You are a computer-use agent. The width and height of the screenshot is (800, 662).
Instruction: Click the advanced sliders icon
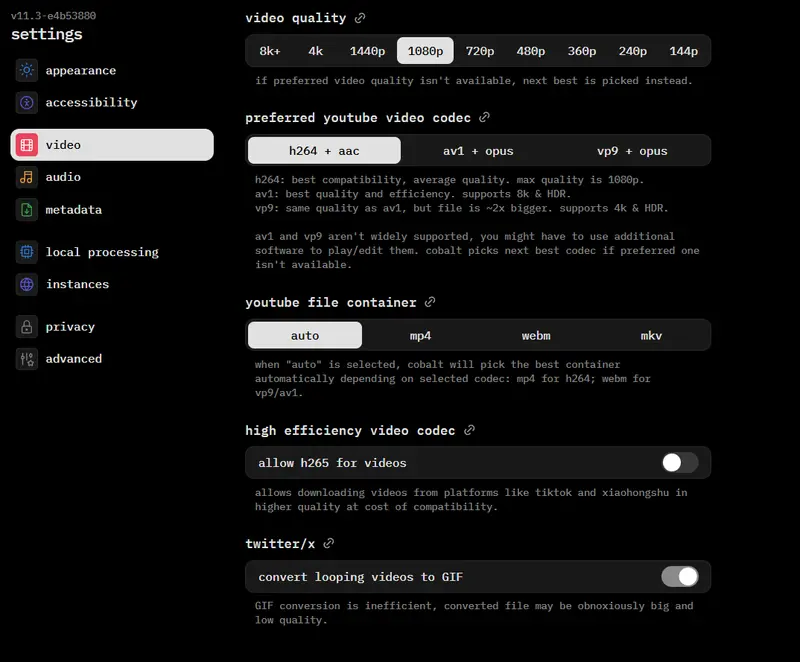tap(27, 359)
